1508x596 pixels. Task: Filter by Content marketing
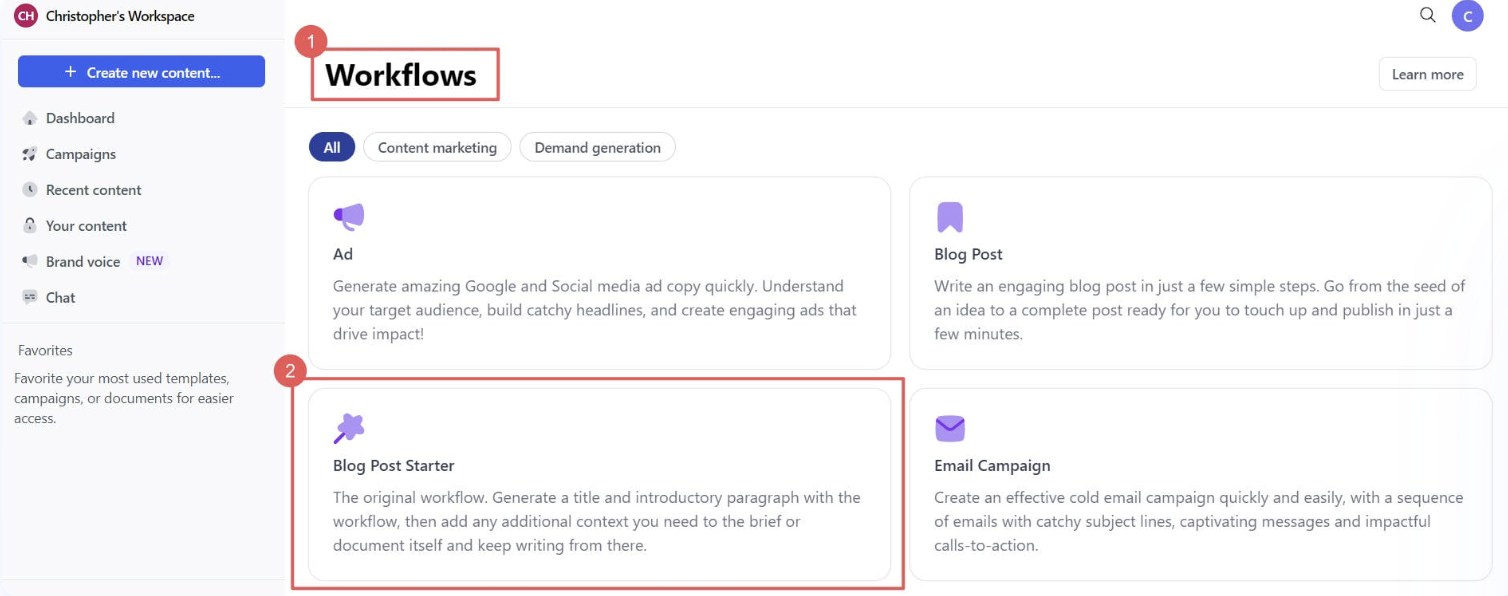[x=437, y=147]
